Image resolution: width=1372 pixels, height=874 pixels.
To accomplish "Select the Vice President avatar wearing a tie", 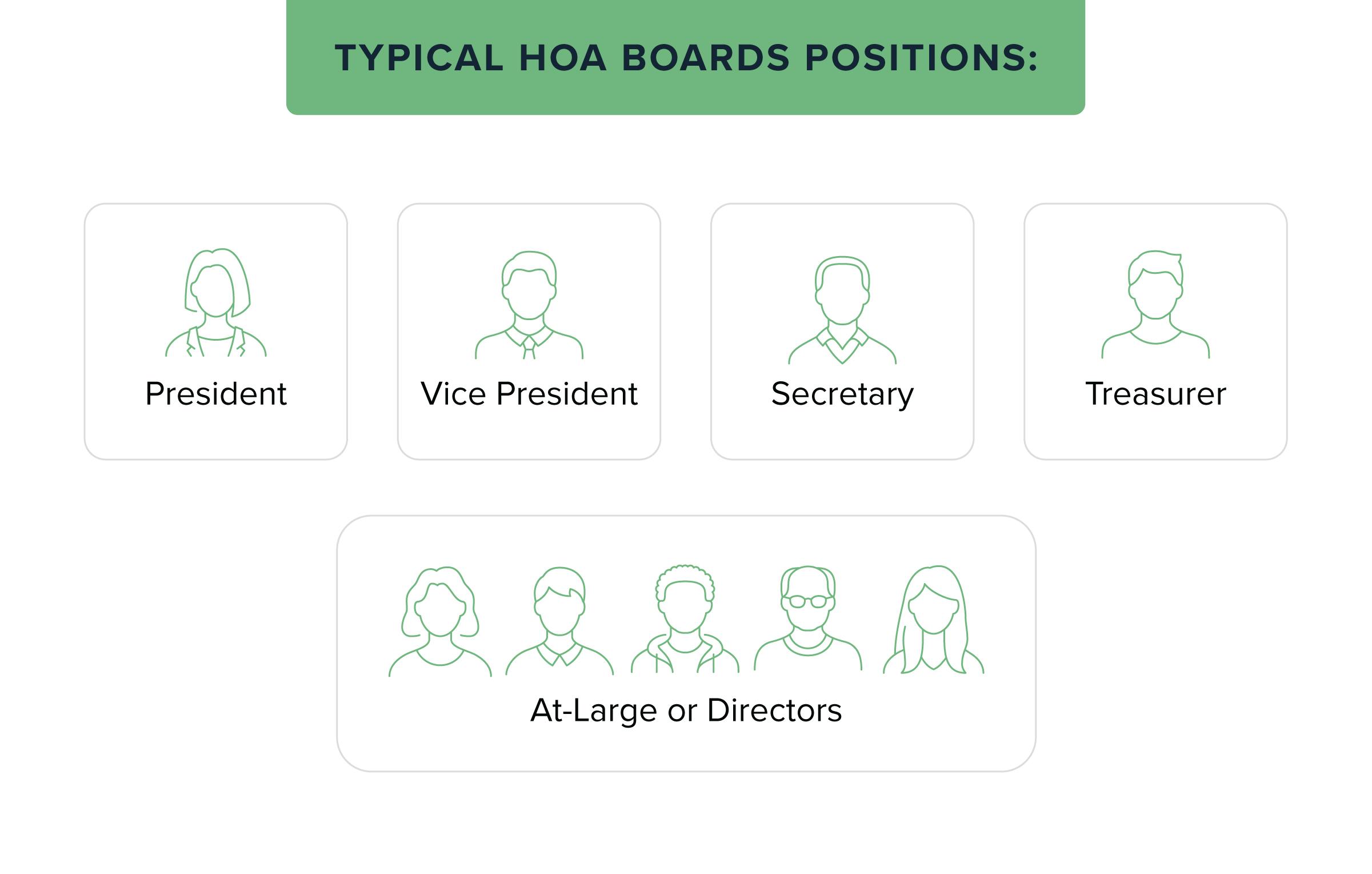I will pos(529,304).
